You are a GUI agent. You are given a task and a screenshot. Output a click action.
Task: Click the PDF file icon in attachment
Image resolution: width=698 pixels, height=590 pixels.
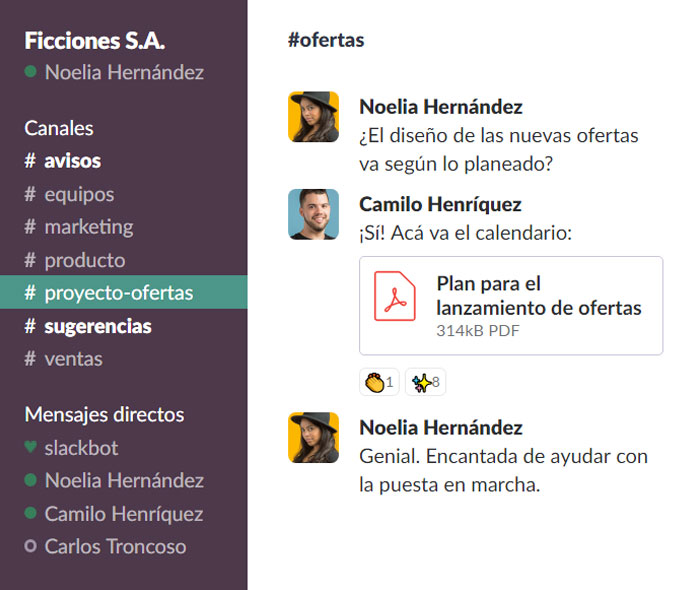(x=394, y=296)
